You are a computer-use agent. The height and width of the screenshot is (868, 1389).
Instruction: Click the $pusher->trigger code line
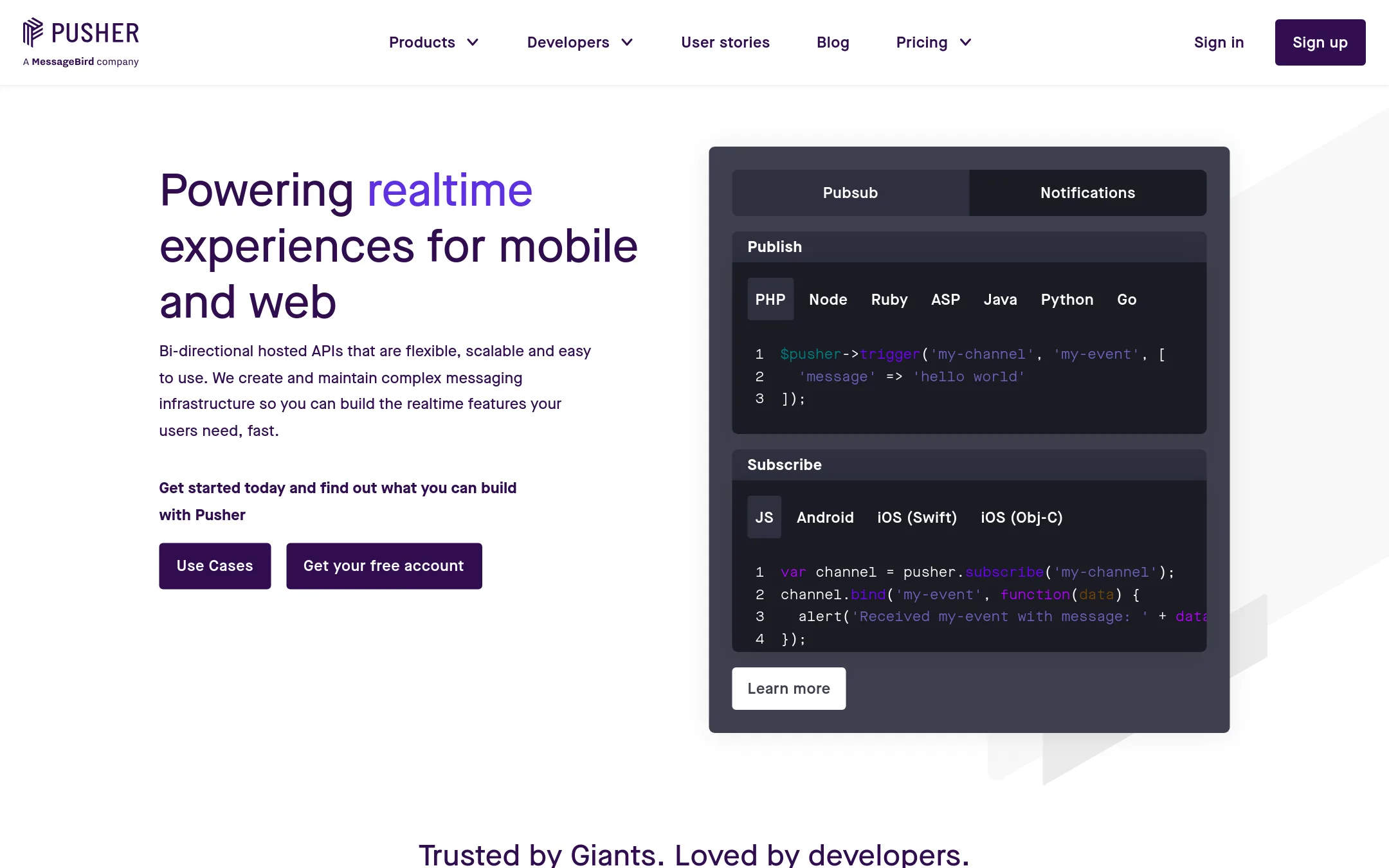[972, 354]
